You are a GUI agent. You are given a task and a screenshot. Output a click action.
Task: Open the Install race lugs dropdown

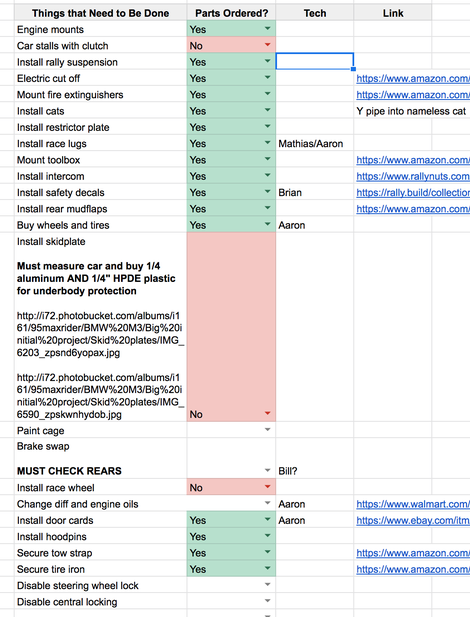268,143
